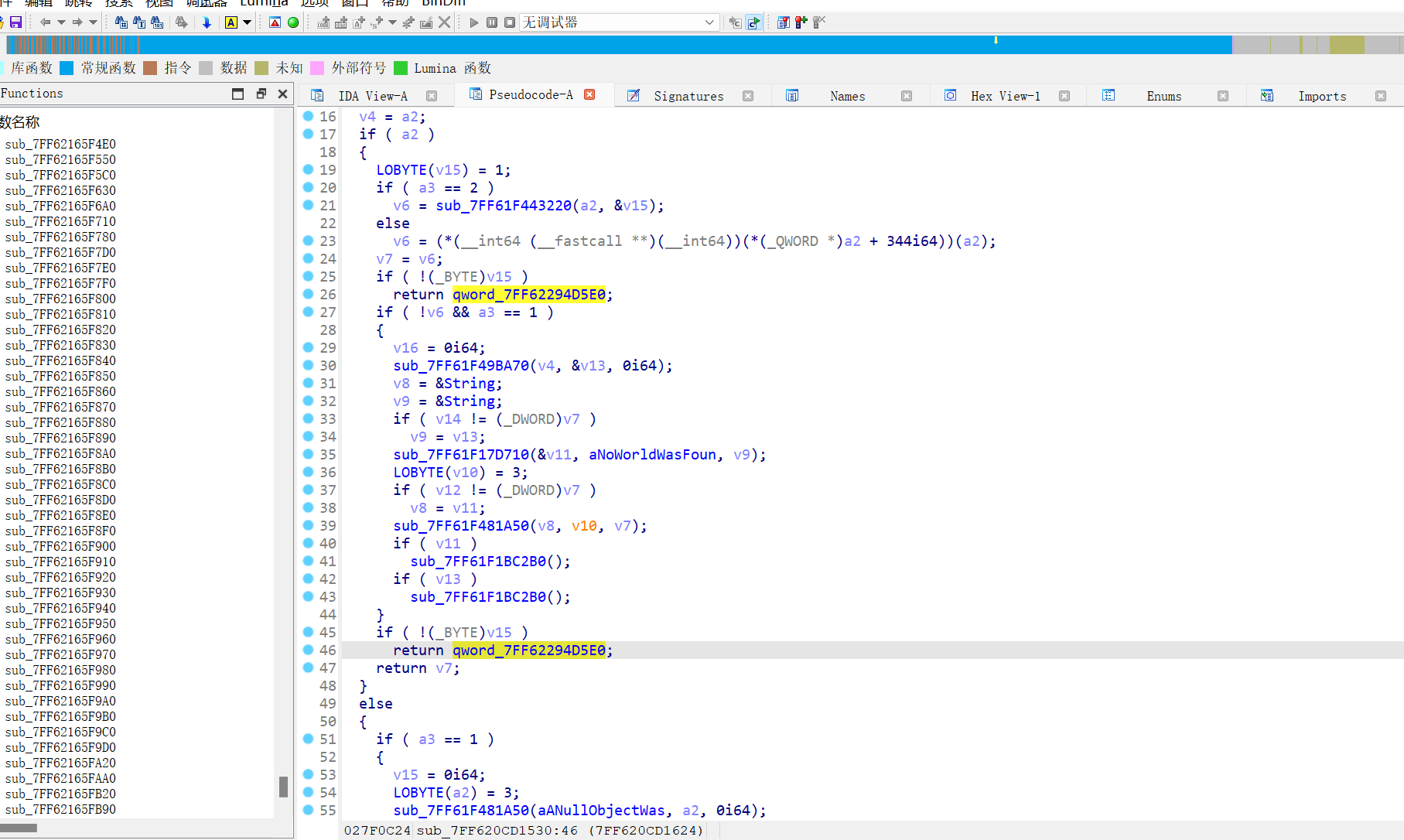The height and width of the screenshot is (840, 1404).
Task: Click the forward navigation arrow
Action: [x=77, y=22]
